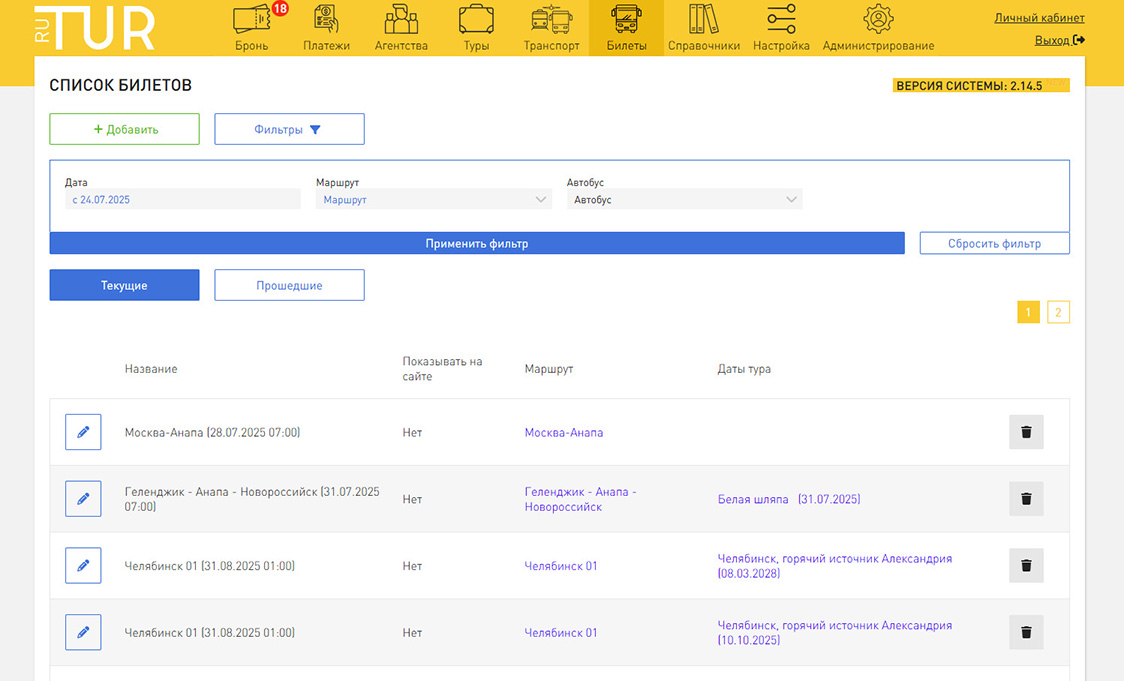Open the Белая шляпа (31.07.2025) tour link
Viewport: 1124px width, 681px height.
click(789, 499)
